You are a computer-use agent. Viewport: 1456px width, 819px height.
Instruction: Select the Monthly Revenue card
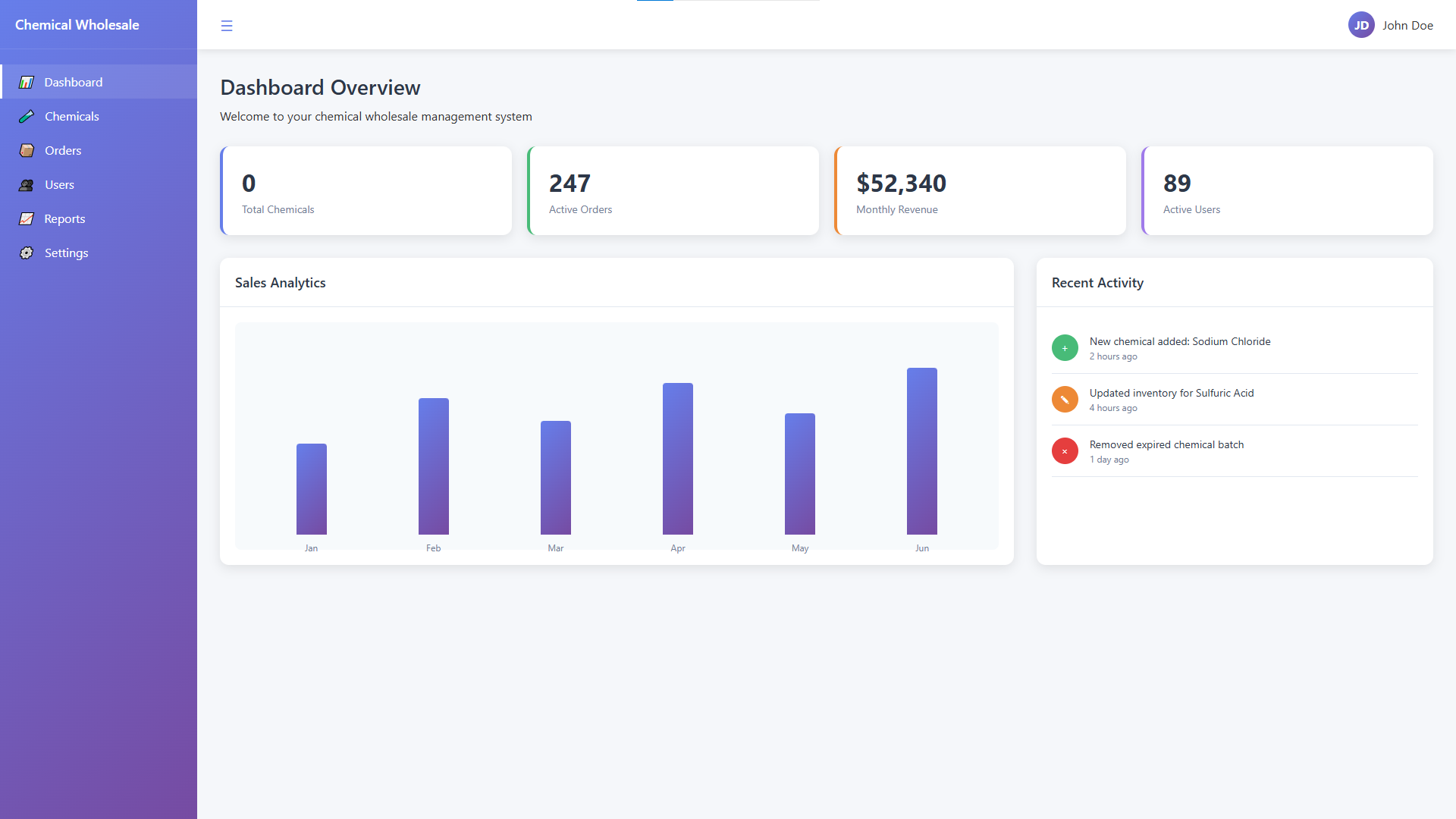pyautogui.click(x=980, y=191)
